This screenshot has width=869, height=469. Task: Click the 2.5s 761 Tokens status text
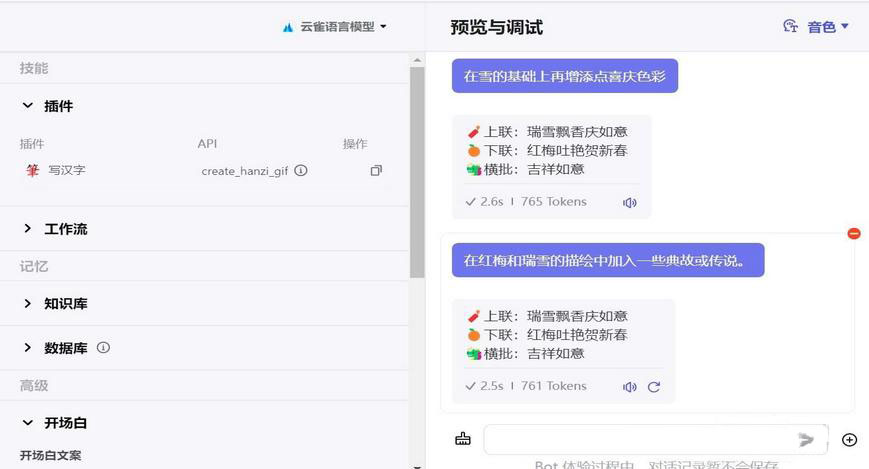[526, 386]
